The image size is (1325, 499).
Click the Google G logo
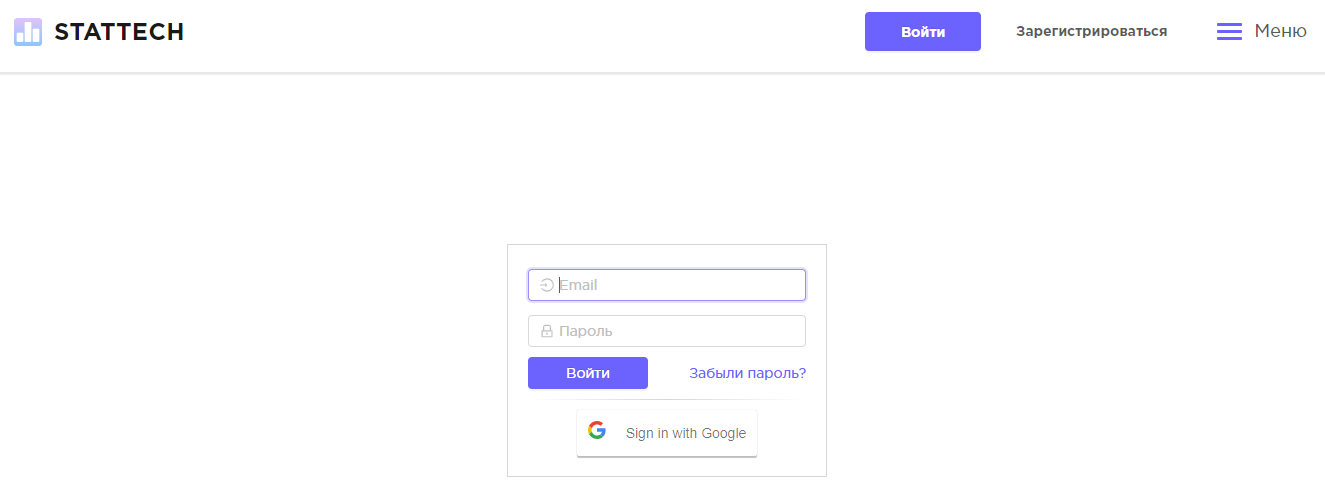[597, 431]
